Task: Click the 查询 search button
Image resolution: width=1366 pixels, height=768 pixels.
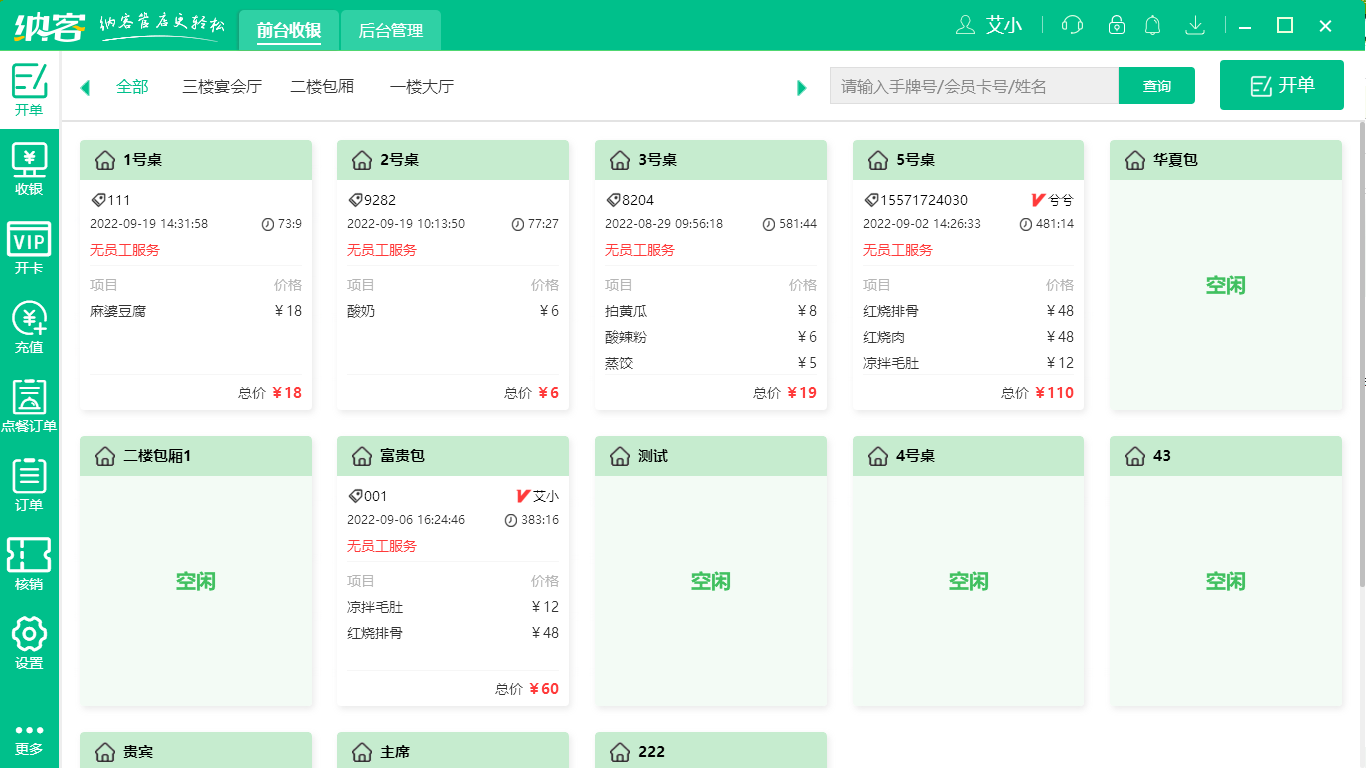Action: point(1156,86)
